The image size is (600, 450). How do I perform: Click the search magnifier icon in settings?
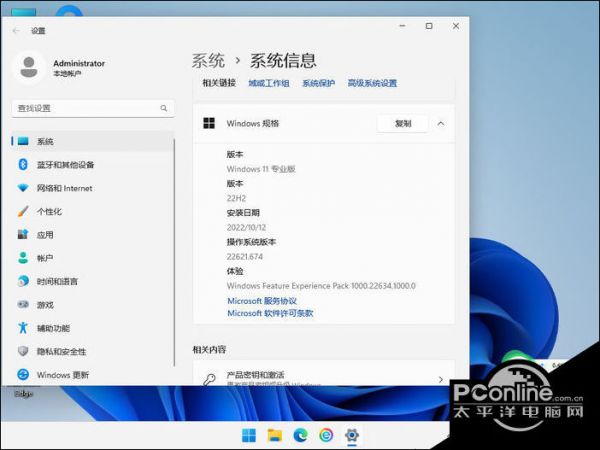164,108
